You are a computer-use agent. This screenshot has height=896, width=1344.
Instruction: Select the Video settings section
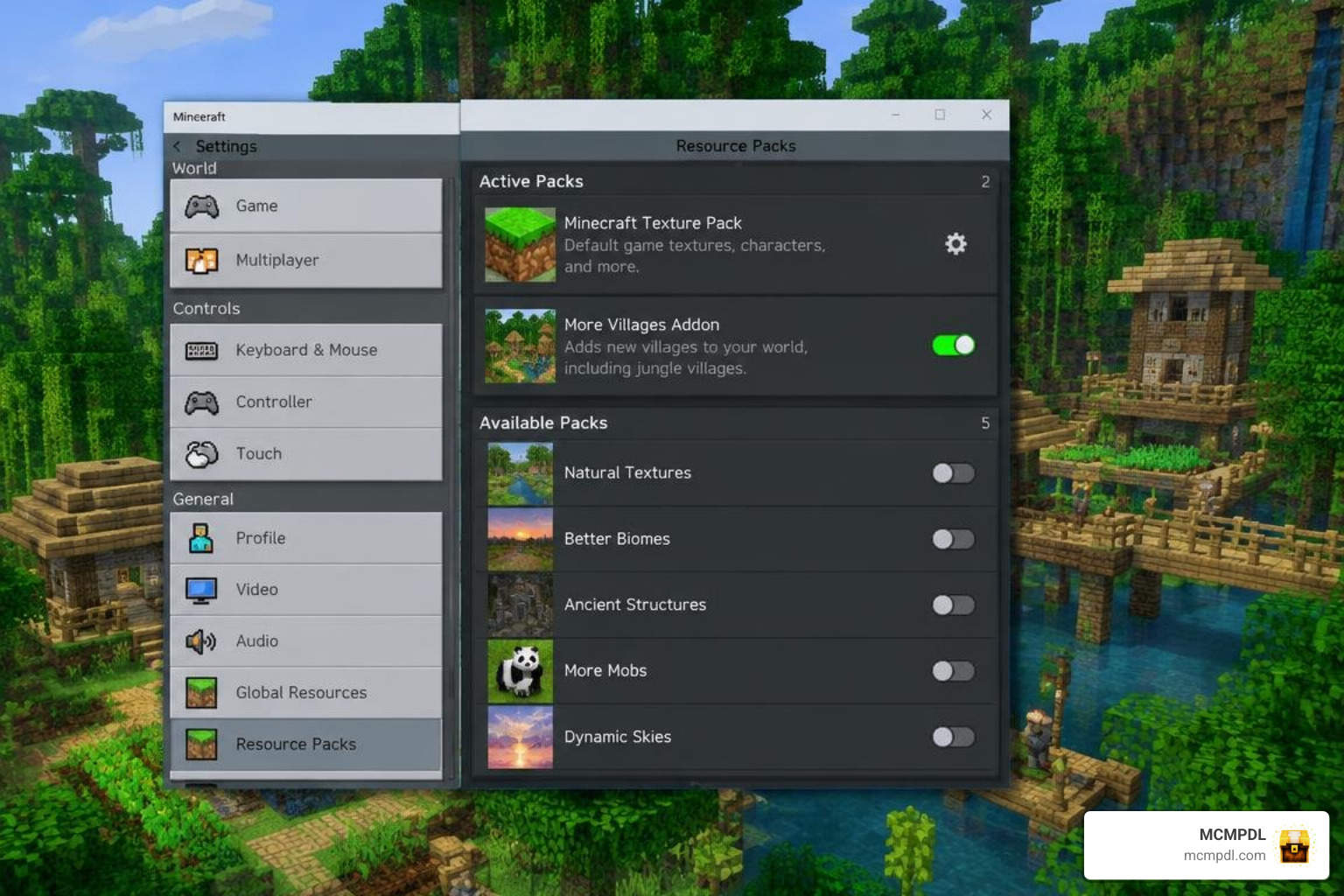coord(306,591)
